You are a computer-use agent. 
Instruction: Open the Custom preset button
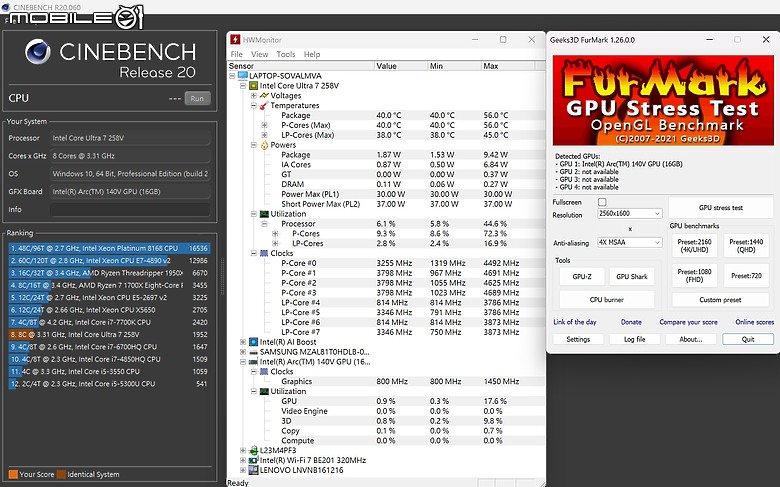720,300
